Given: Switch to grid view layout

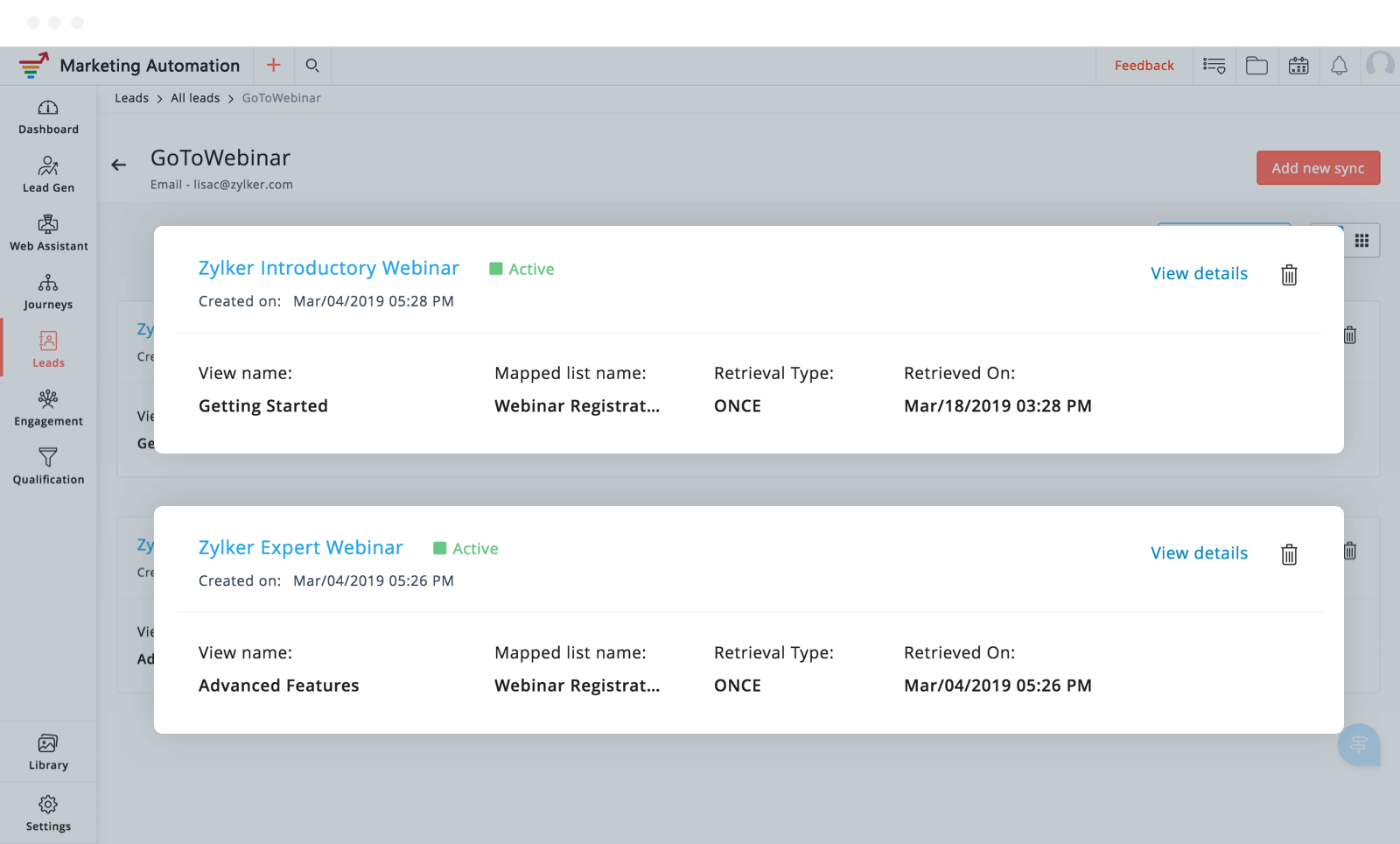Looking at the screenshot, I should click(1361, 241).
